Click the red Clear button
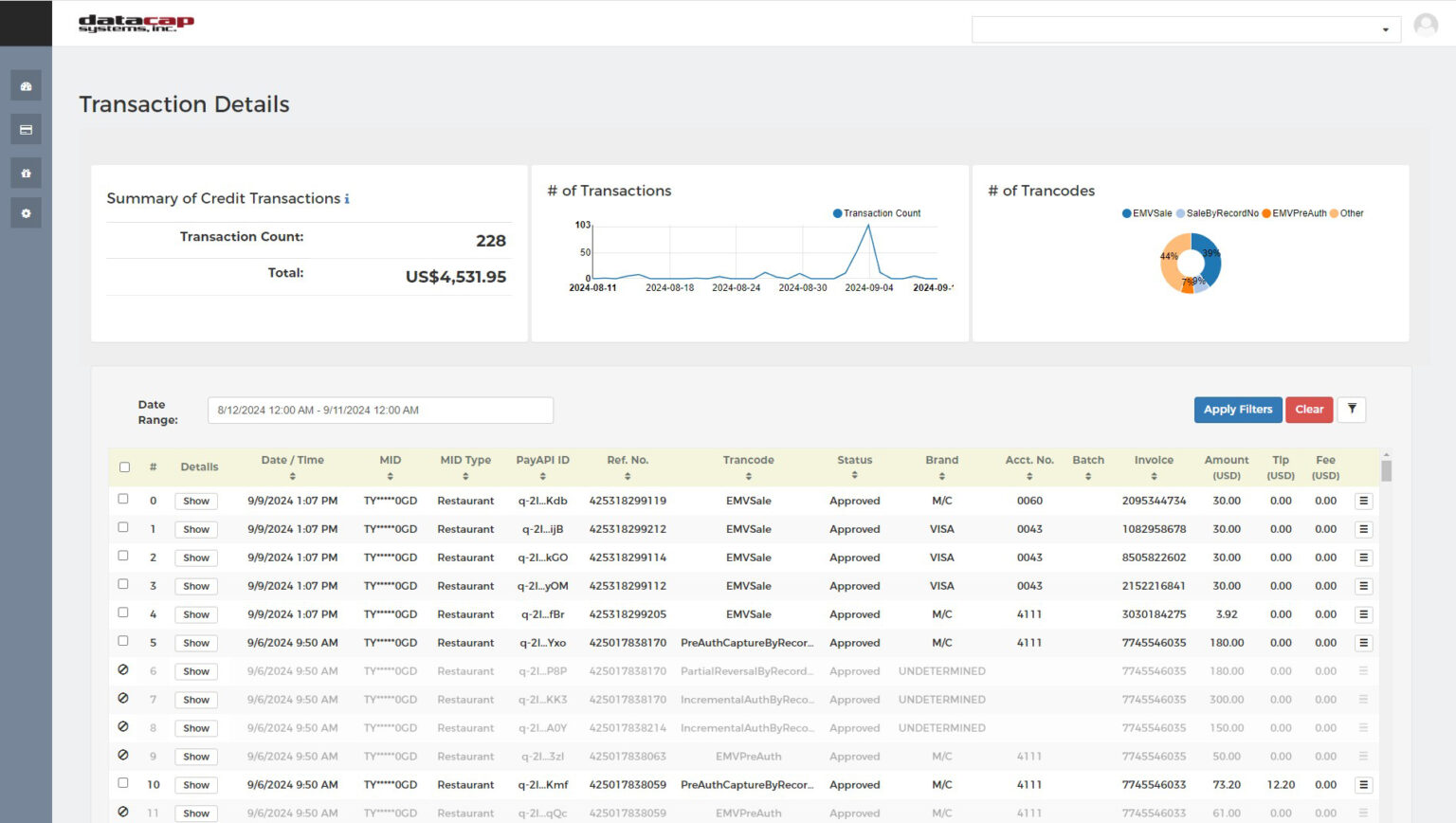This screenshot has height=823, width=1456. pos(1309,410)
